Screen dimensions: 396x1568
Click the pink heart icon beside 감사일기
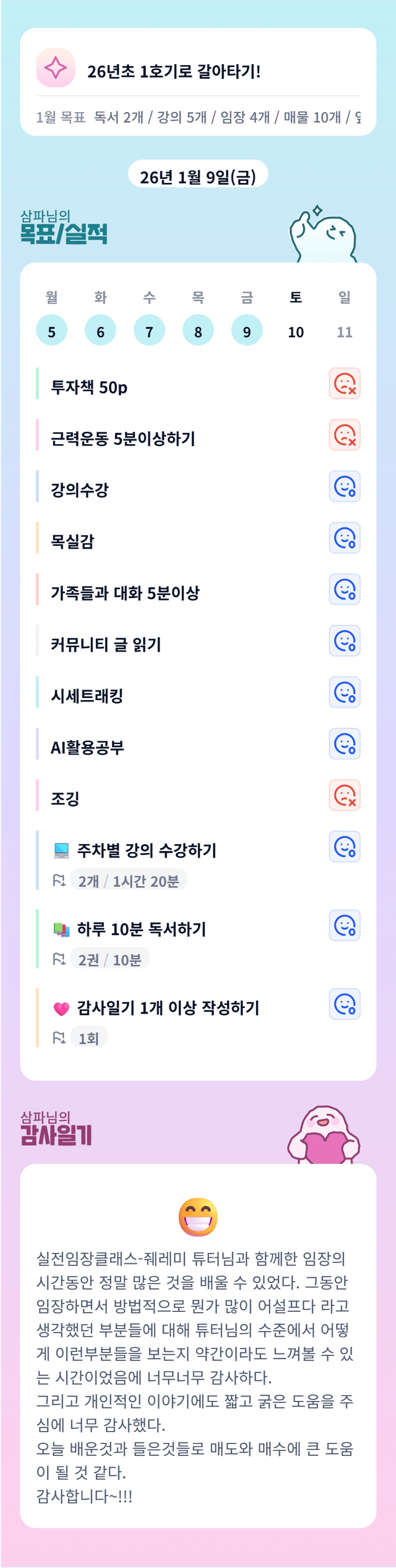(x=62, y=1008)
